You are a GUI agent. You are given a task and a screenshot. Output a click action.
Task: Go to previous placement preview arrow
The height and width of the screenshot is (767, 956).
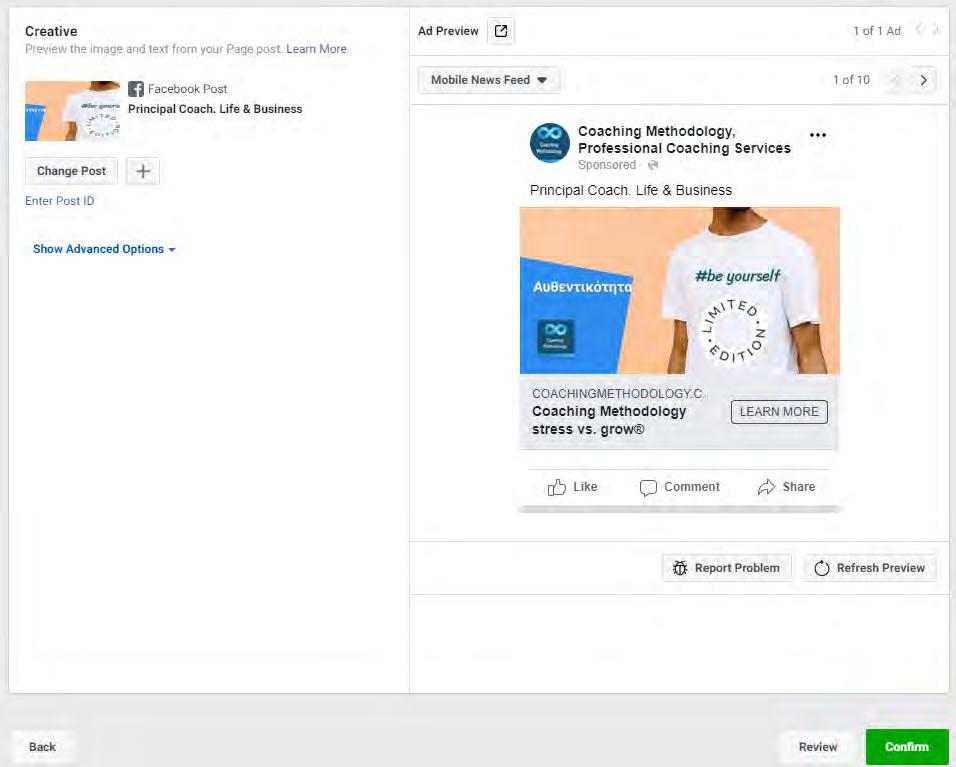coord(894,80)
